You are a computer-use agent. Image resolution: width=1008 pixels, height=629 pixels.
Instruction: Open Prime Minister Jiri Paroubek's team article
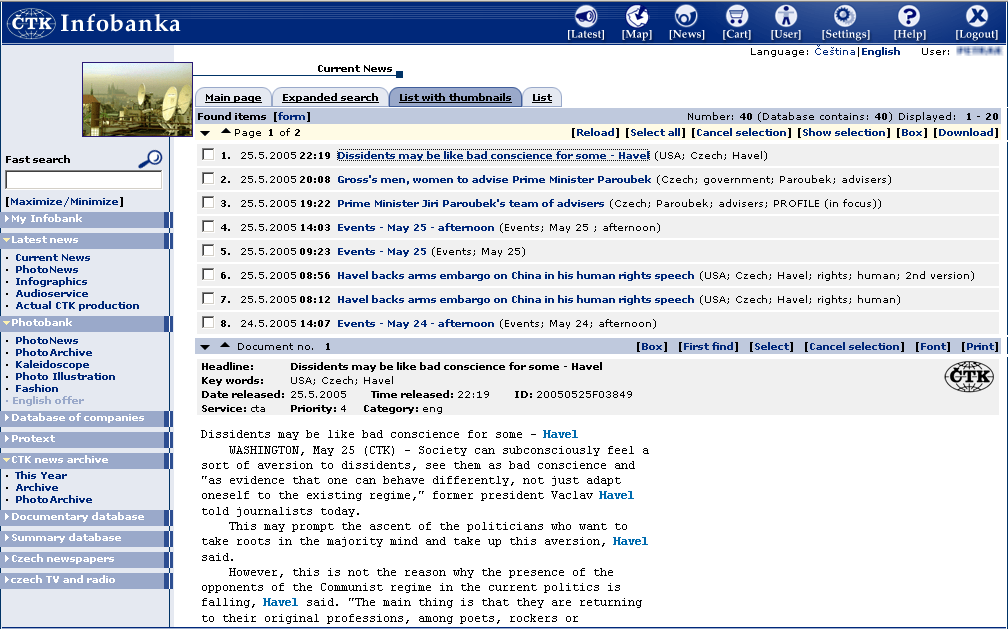tap(470, 203)
